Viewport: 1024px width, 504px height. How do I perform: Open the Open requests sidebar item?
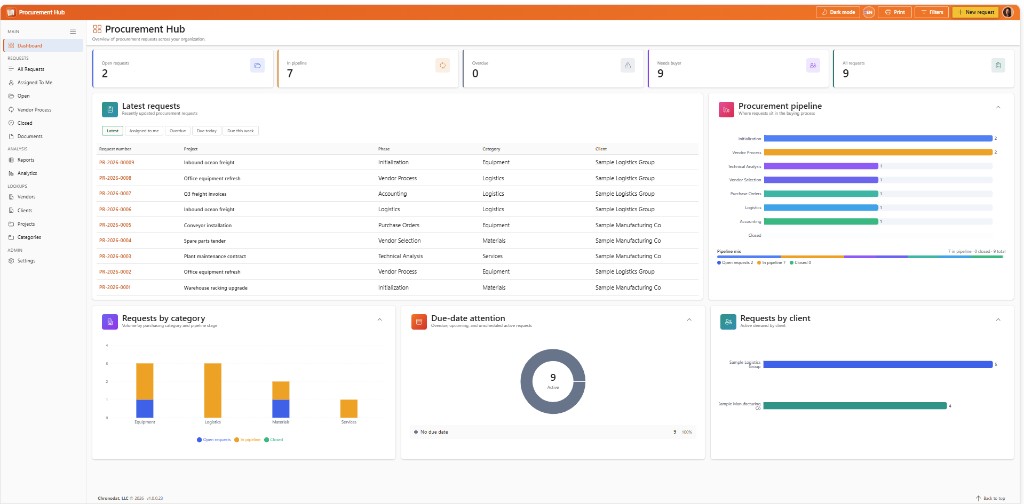(x=43, y=96)
